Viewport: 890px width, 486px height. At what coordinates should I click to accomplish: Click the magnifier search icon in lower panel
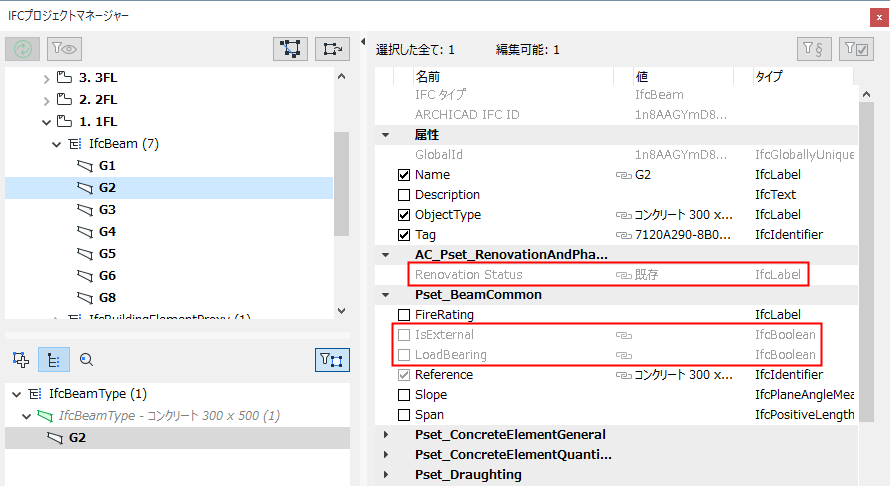click(x=85, y=360)
